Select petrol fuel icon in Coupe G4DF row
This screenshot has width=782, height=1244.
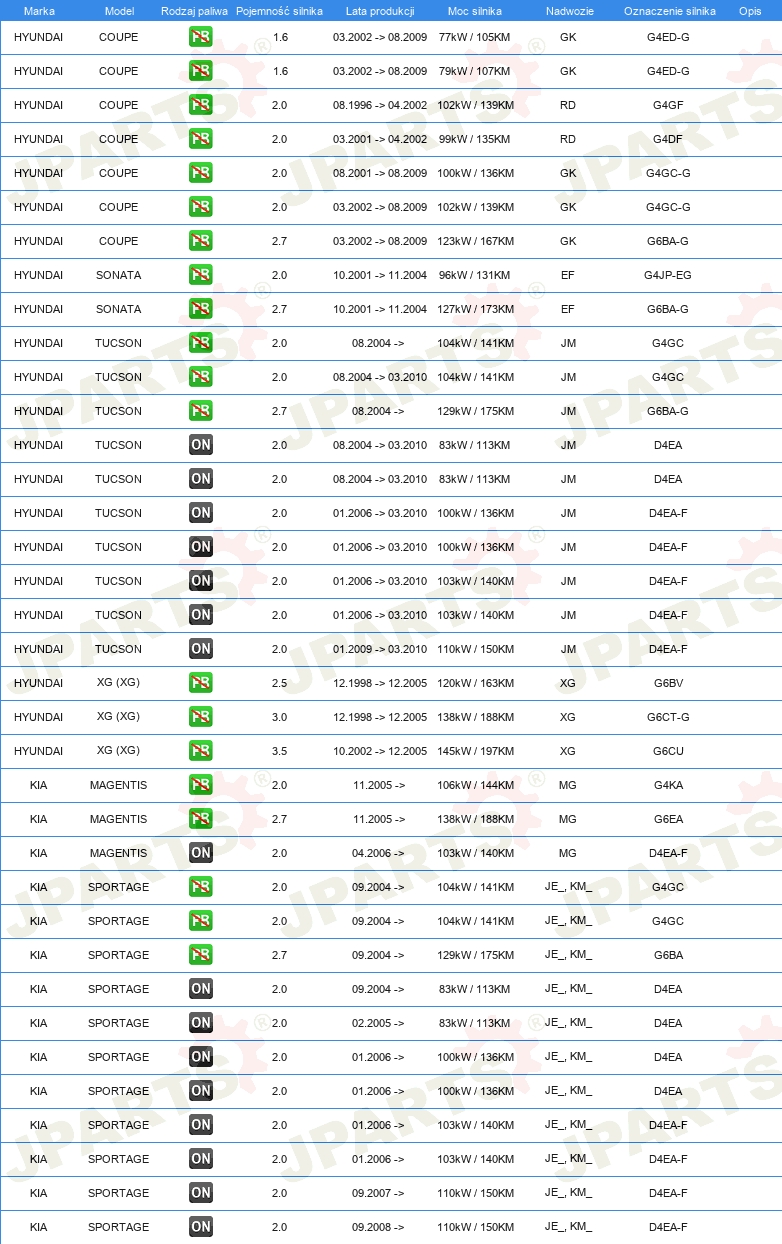click(x=201, y=139)
